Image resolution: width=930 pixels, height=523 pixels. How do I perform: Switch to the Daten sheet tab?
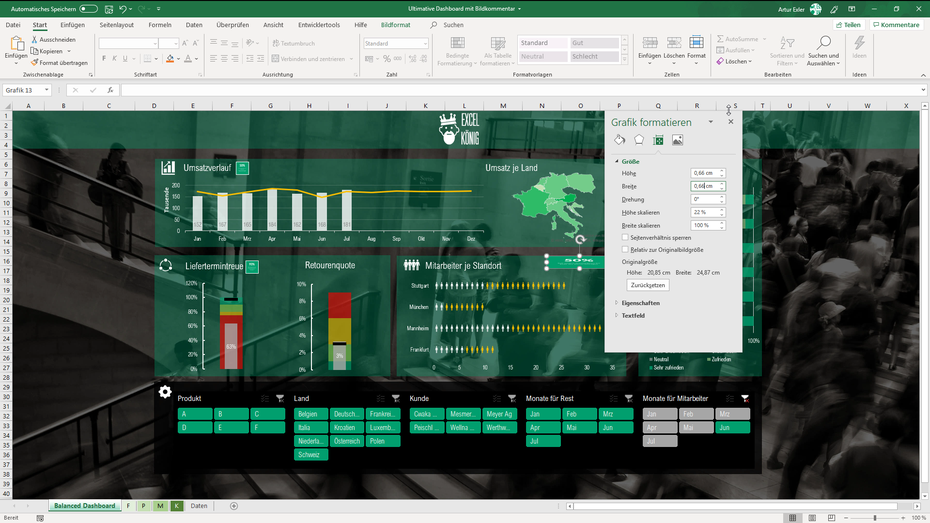click(x=199, y=506)
